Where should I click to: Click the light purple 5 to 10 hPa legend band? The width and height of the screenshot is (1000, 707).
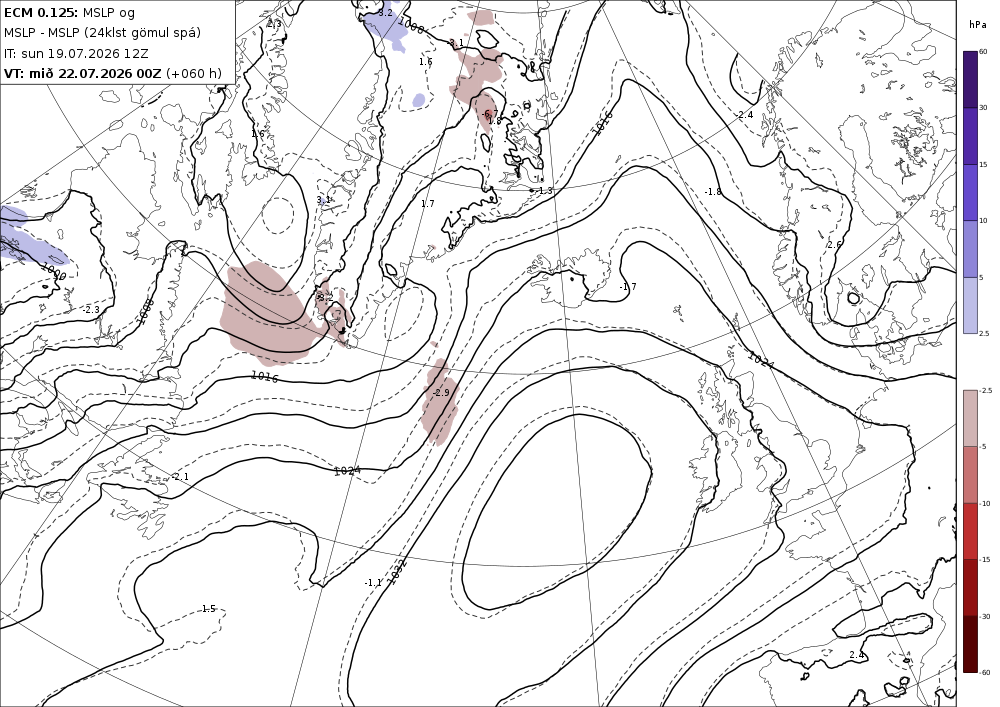point(970,249)
